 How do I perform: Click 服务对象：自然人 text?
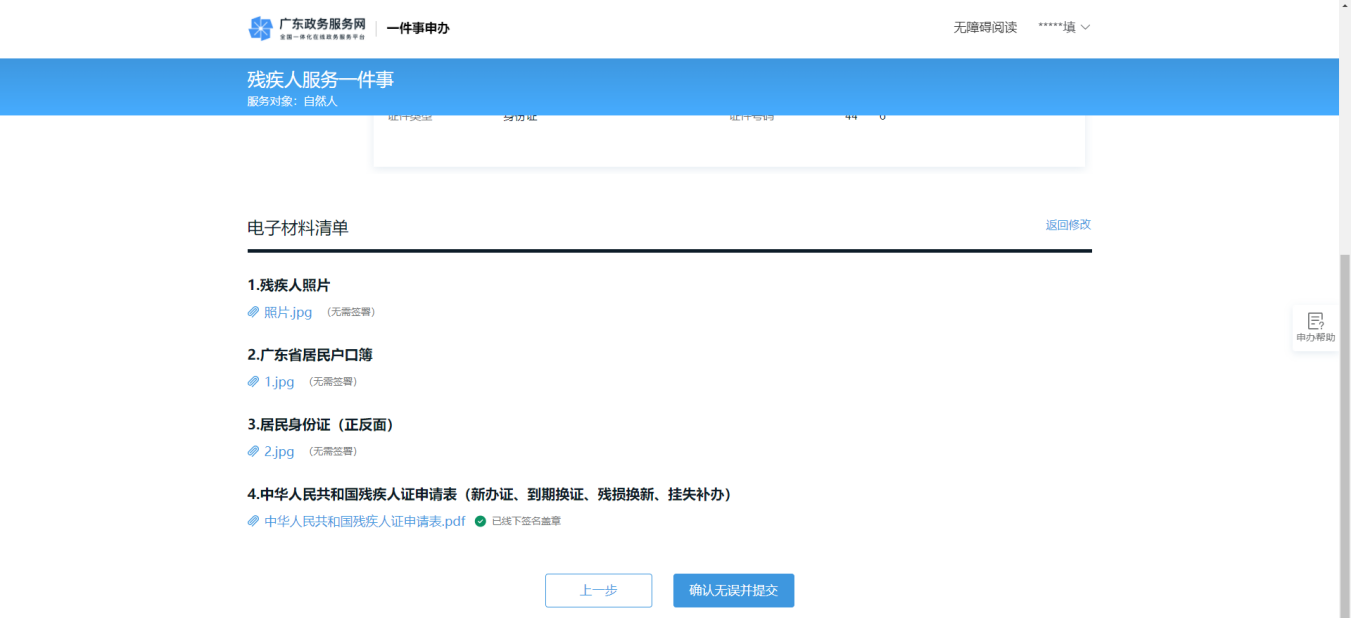point(293,101)
